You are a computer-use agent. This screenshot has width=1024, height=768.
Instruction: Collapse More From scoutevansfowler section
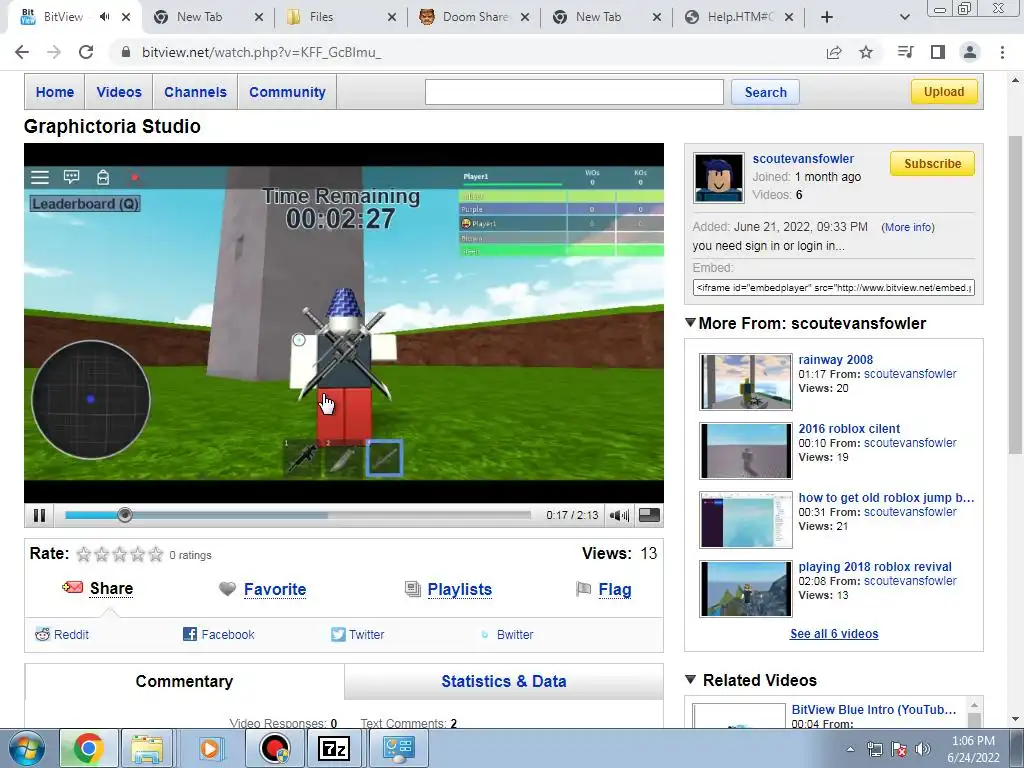pos(690,322)
